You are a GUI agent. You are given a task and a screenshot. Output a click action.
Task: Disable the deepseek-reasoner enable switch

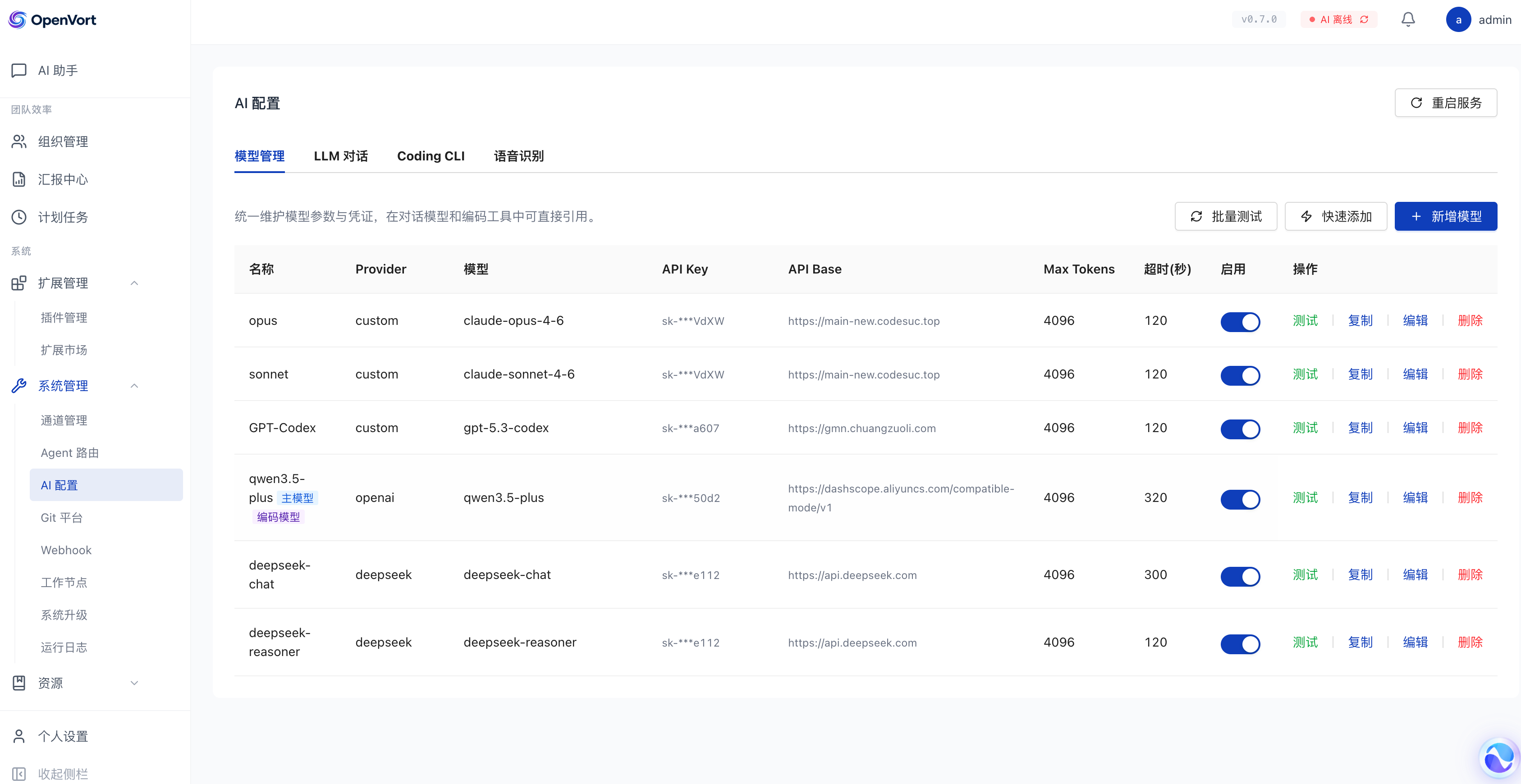click(x=1240, y=643)
